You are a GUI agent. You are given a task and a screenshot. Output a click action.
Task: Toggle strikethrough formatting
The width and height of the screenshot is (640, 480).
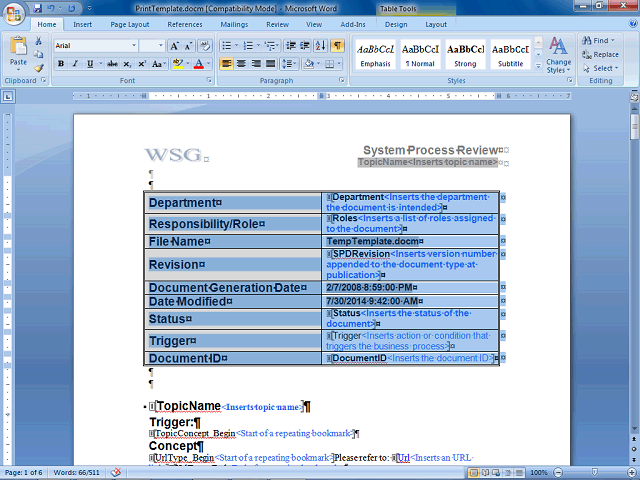(x=112, y=64)
